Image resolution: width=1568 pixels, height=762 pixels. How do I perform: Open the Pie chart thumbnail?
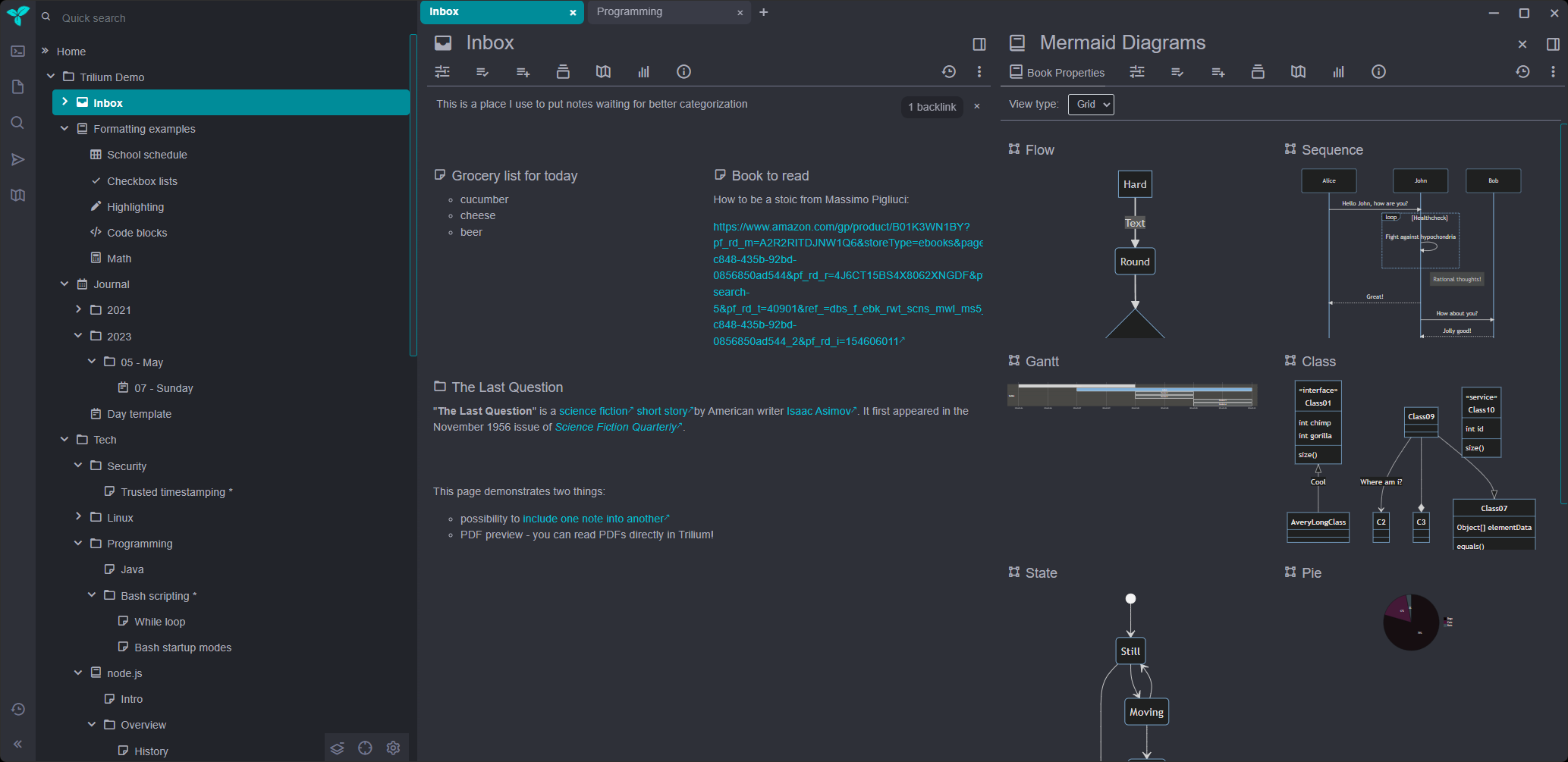point(1412,622)
